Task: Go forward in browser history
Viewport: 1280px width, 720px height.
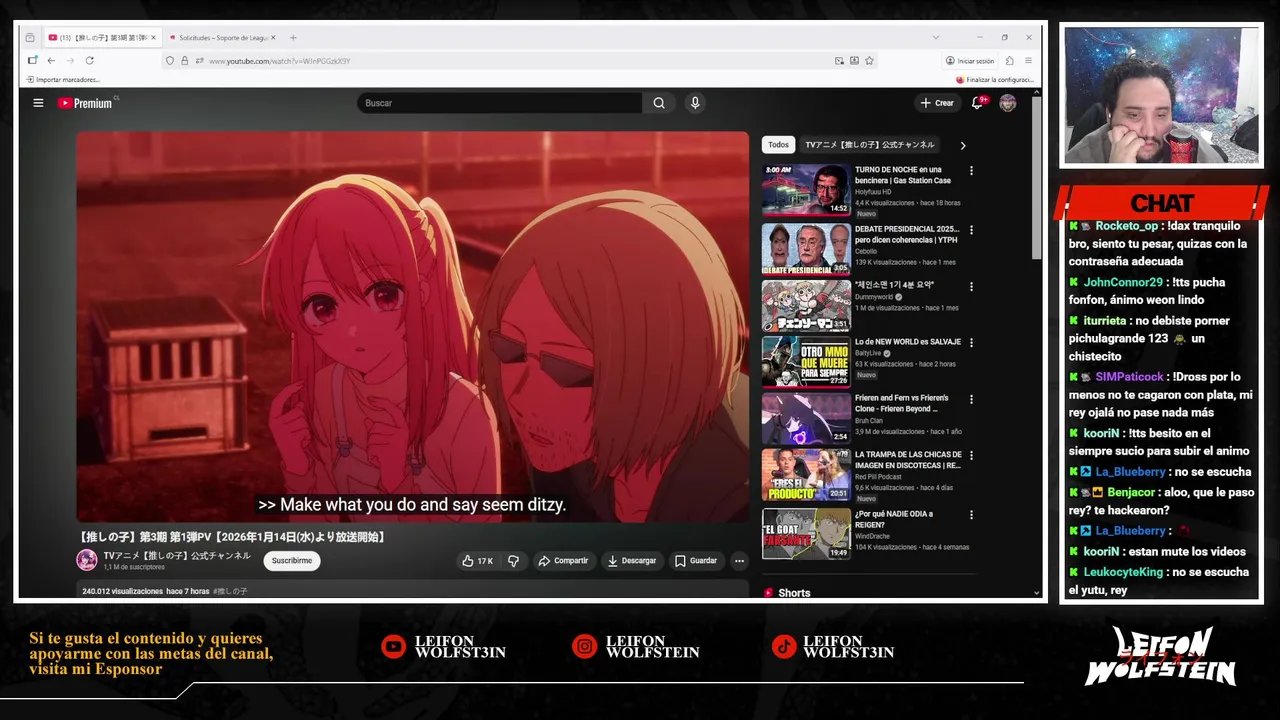Action: [70, 61]
